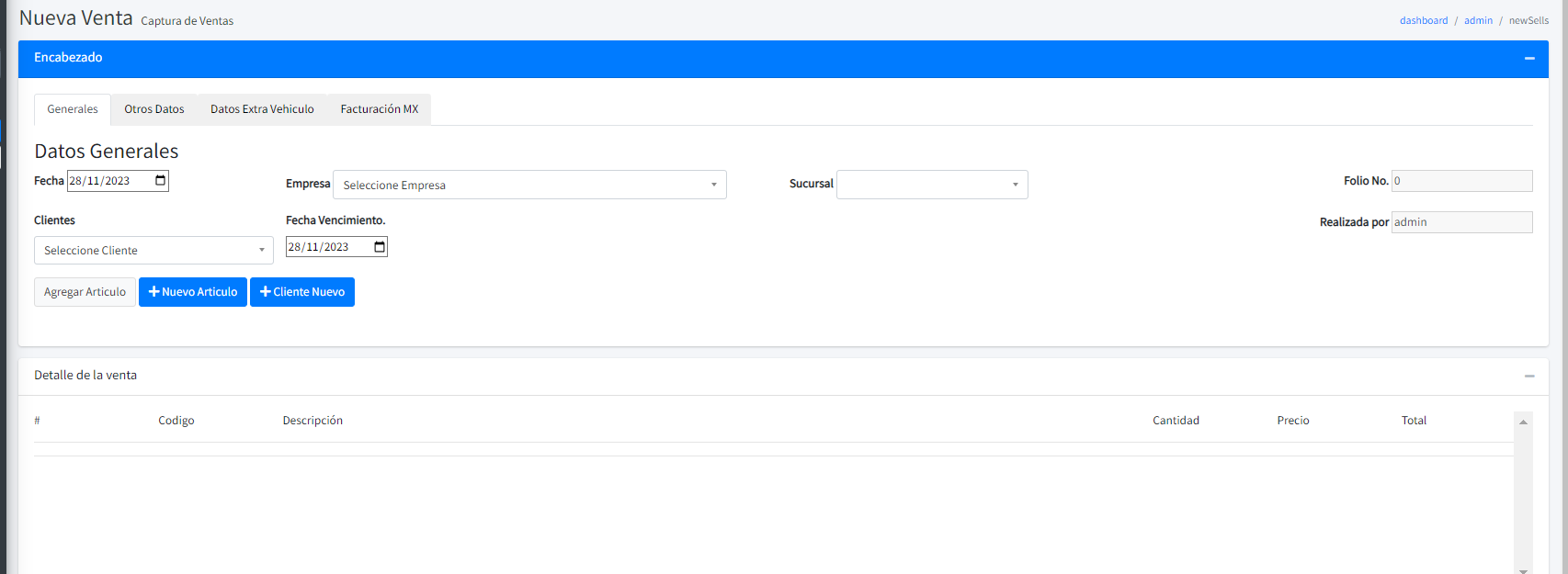Select the Facturación MX tab
1568x574 pixels.
click(379, 109)
